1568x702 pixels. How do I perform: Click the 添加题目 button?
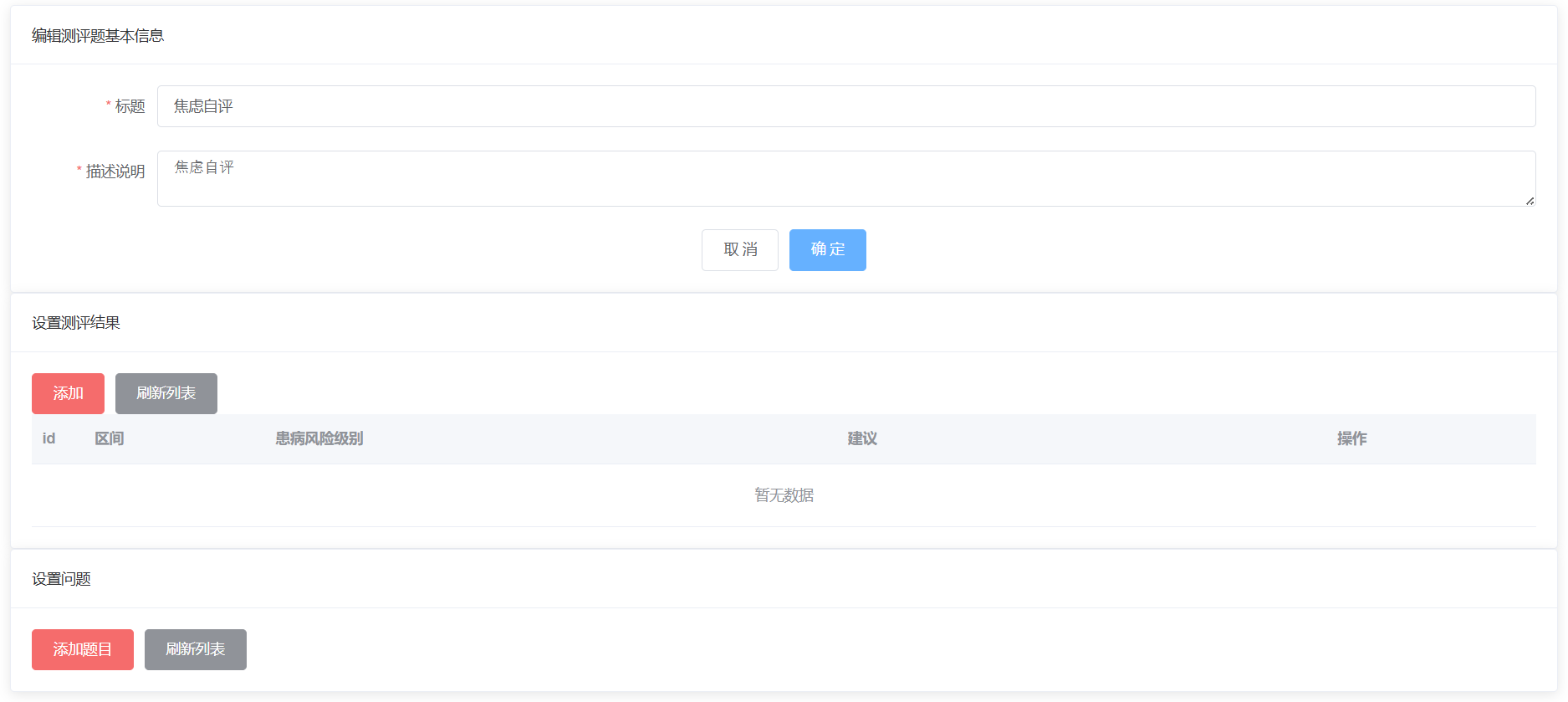coord(83,649)
